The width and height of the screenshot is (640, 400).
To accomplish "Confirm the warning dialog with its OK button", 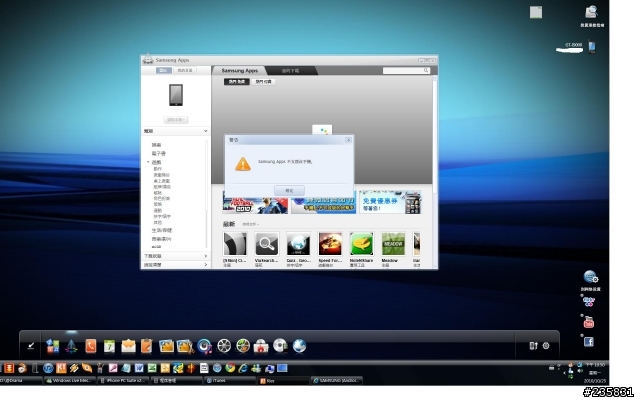I will (x=289, y=191).
